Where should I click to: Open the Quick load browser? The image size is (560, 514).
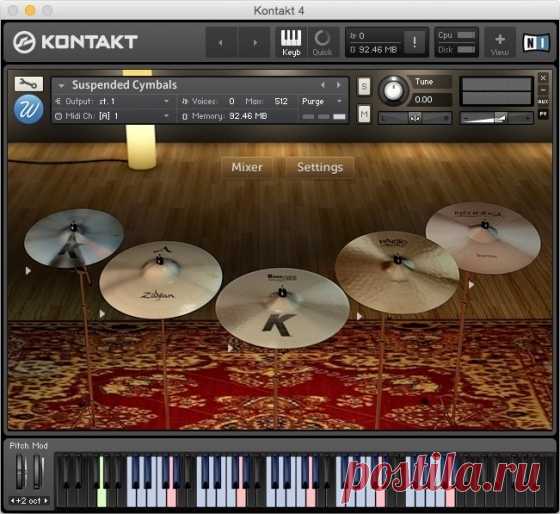pyautogui.click(x=322, y=43)
